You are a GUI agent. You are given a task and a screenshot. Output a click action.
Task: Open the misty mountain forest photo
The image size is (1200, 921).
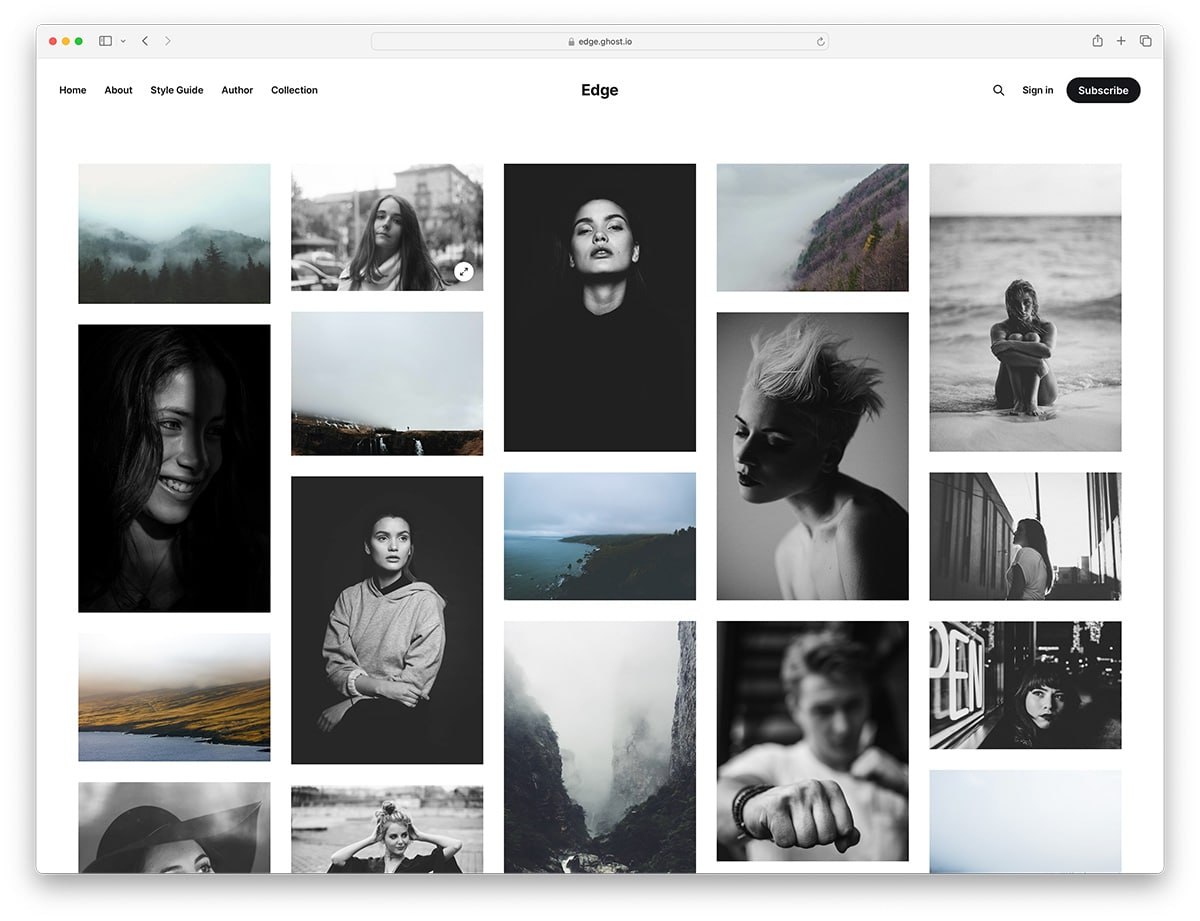point(174,233)
